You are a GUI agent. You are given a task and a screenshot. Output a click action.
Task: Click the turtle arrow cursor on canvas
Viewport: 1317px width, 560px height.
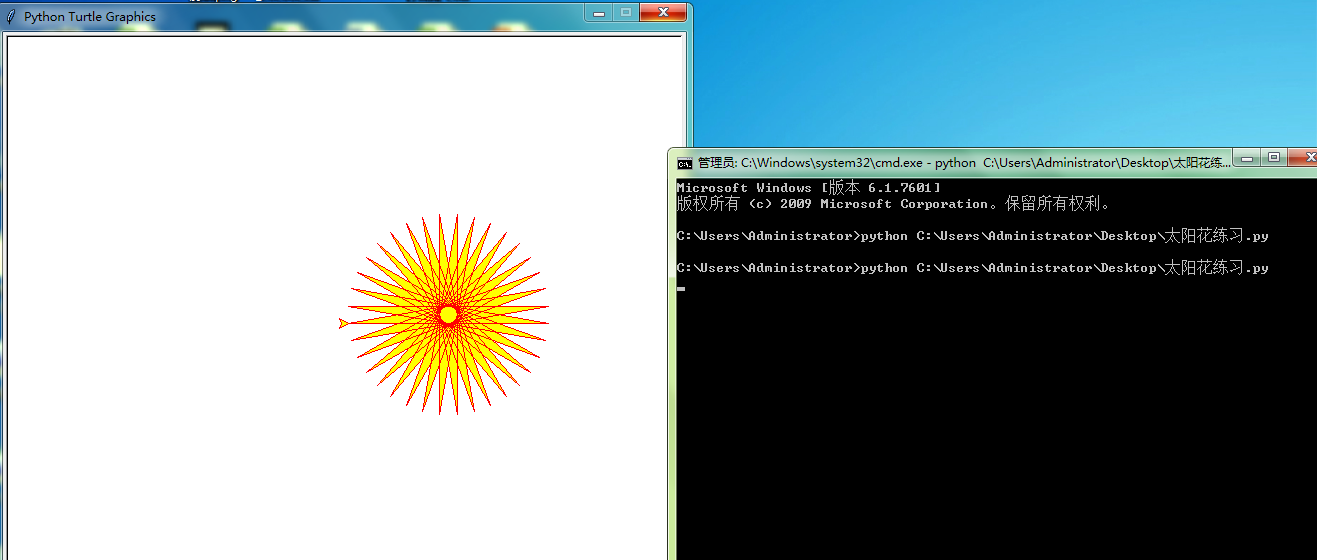(x=343, y=323)
